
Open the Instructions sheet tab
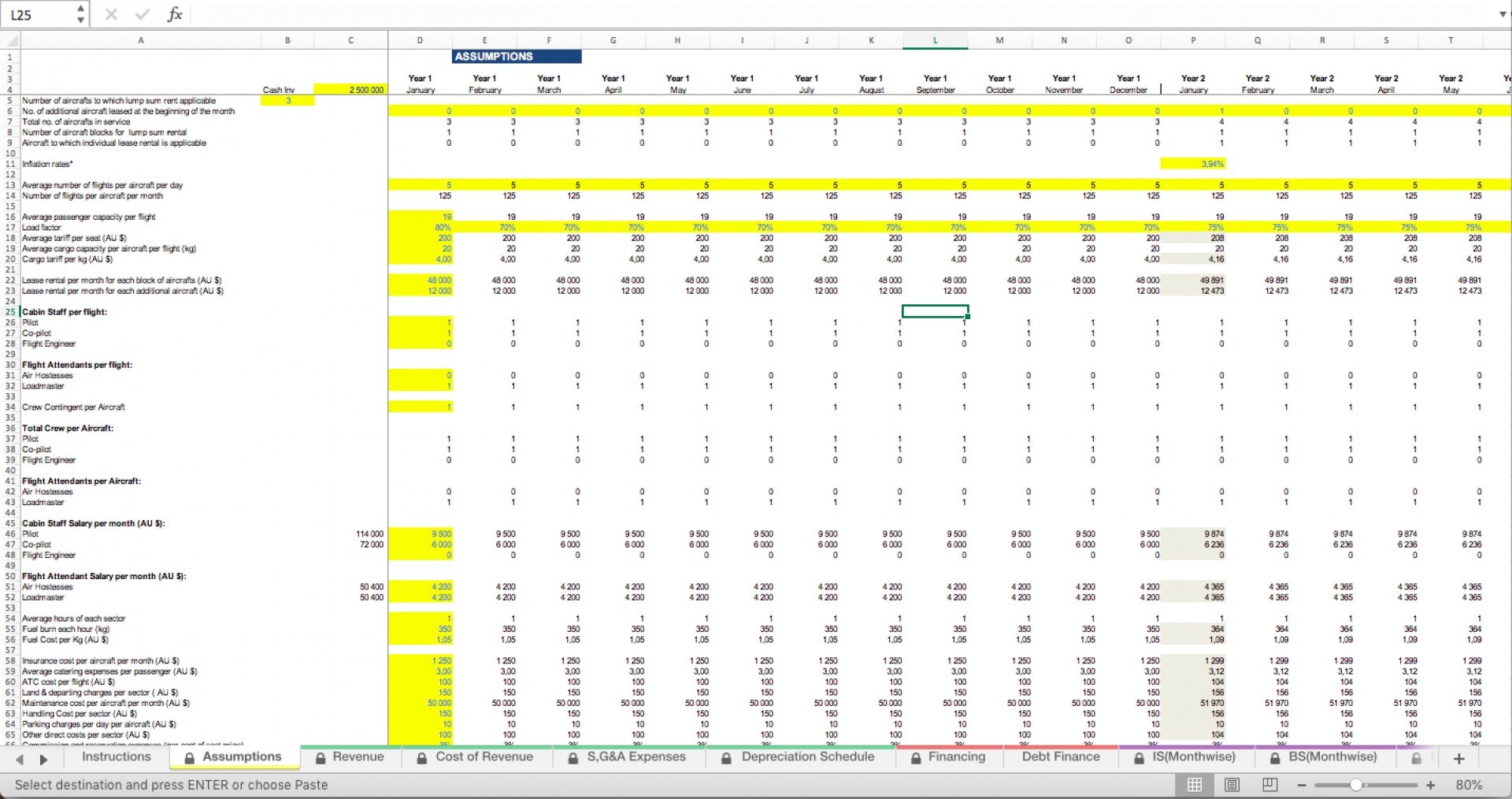tap(116, 756)
